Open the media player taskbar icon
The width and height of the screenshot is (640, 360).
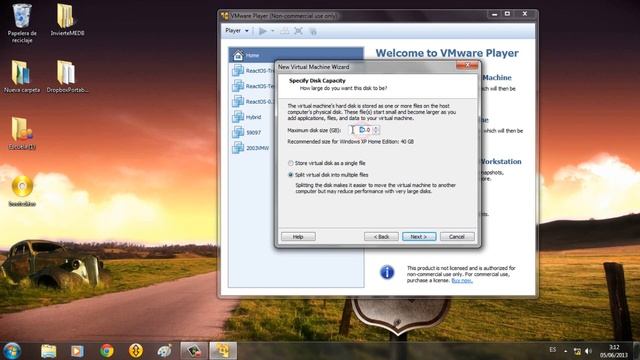pyautogui.click(x=77, y=351)
